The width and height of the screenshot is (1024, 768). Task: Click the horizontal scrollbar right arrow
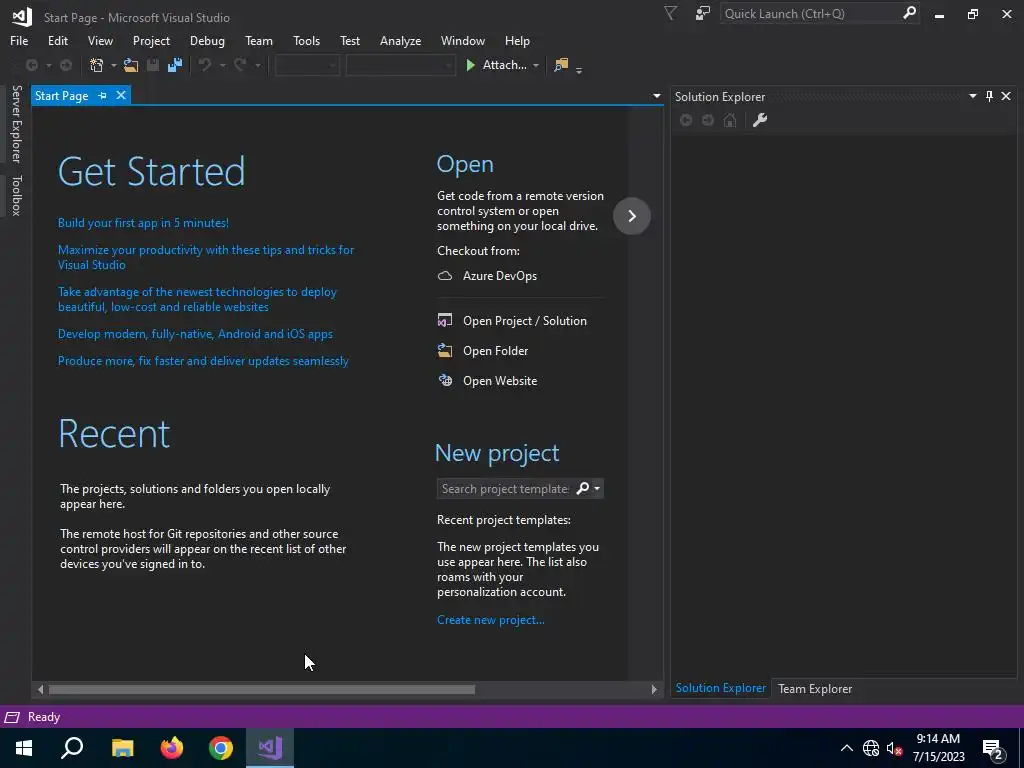pos(654,689)
